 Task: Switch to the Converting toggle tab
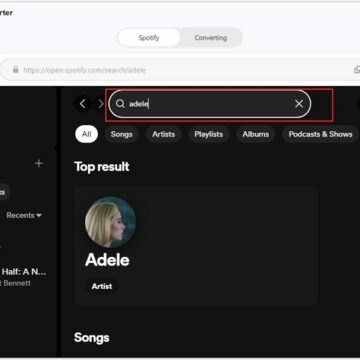pos(211,38)
